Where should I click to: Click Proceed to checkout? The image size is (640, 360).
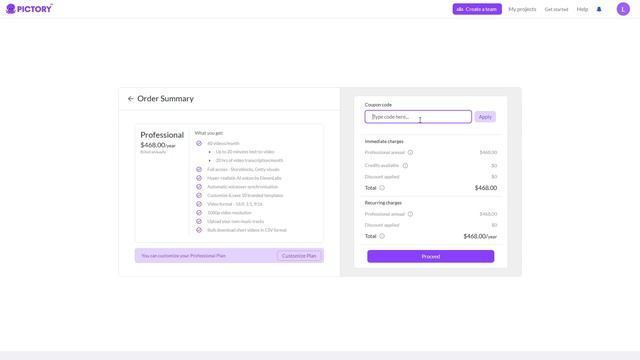430,256
